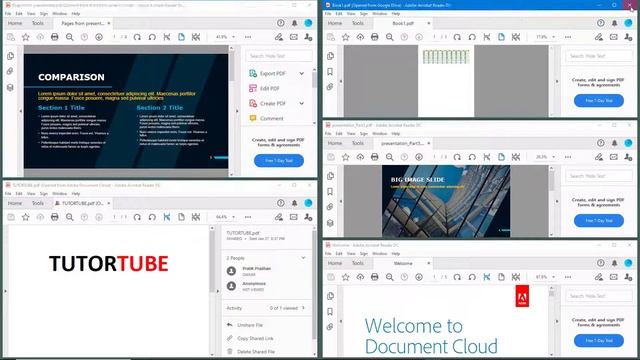Viewport: 640px width, 360px height.
Task: Open help icon in Comparison presentation window
Action: 280,23
